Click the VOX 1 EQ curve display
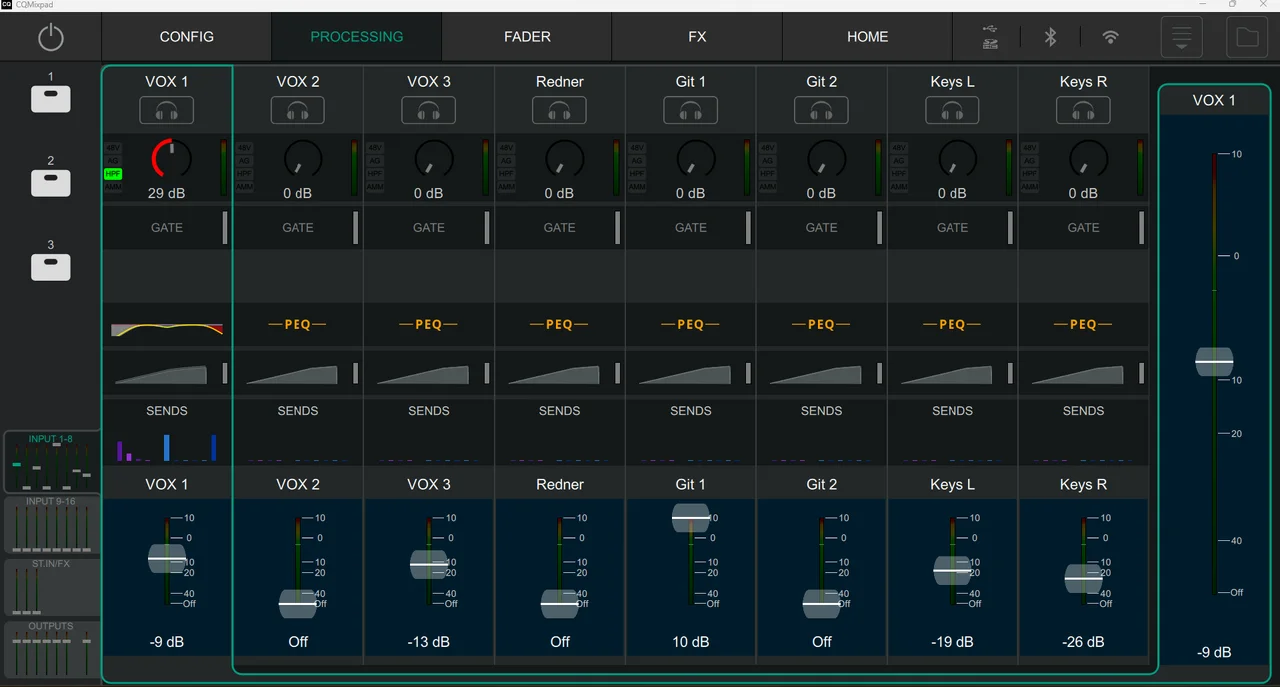 click(x=167, y=328)
